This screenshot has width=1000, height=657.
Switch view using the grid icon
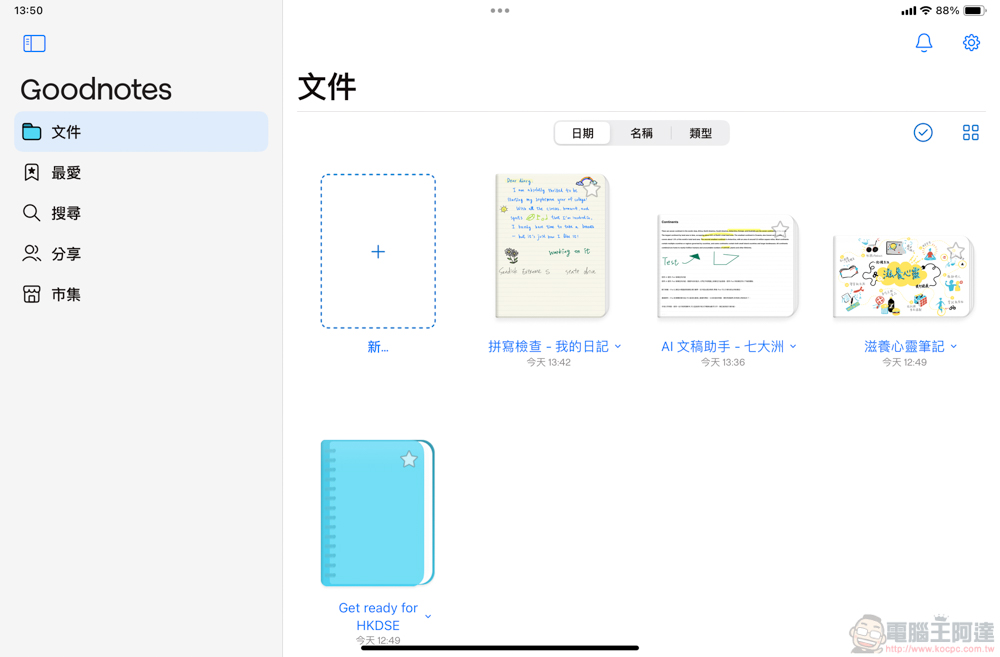click(971, 133)
